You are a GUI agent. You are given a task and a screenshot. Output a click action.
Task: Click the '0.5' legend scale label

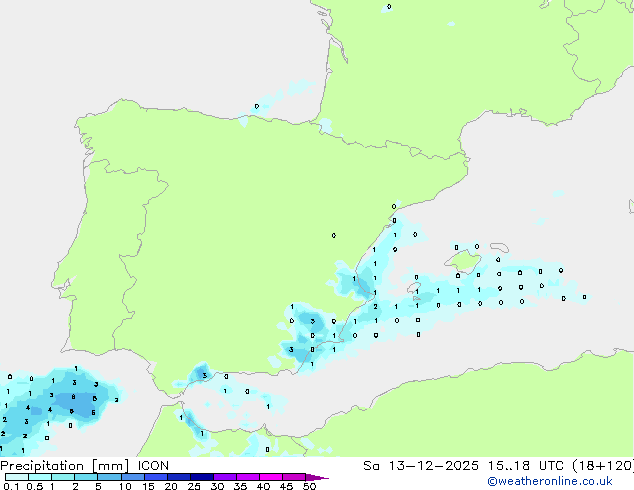pos(34,486)
